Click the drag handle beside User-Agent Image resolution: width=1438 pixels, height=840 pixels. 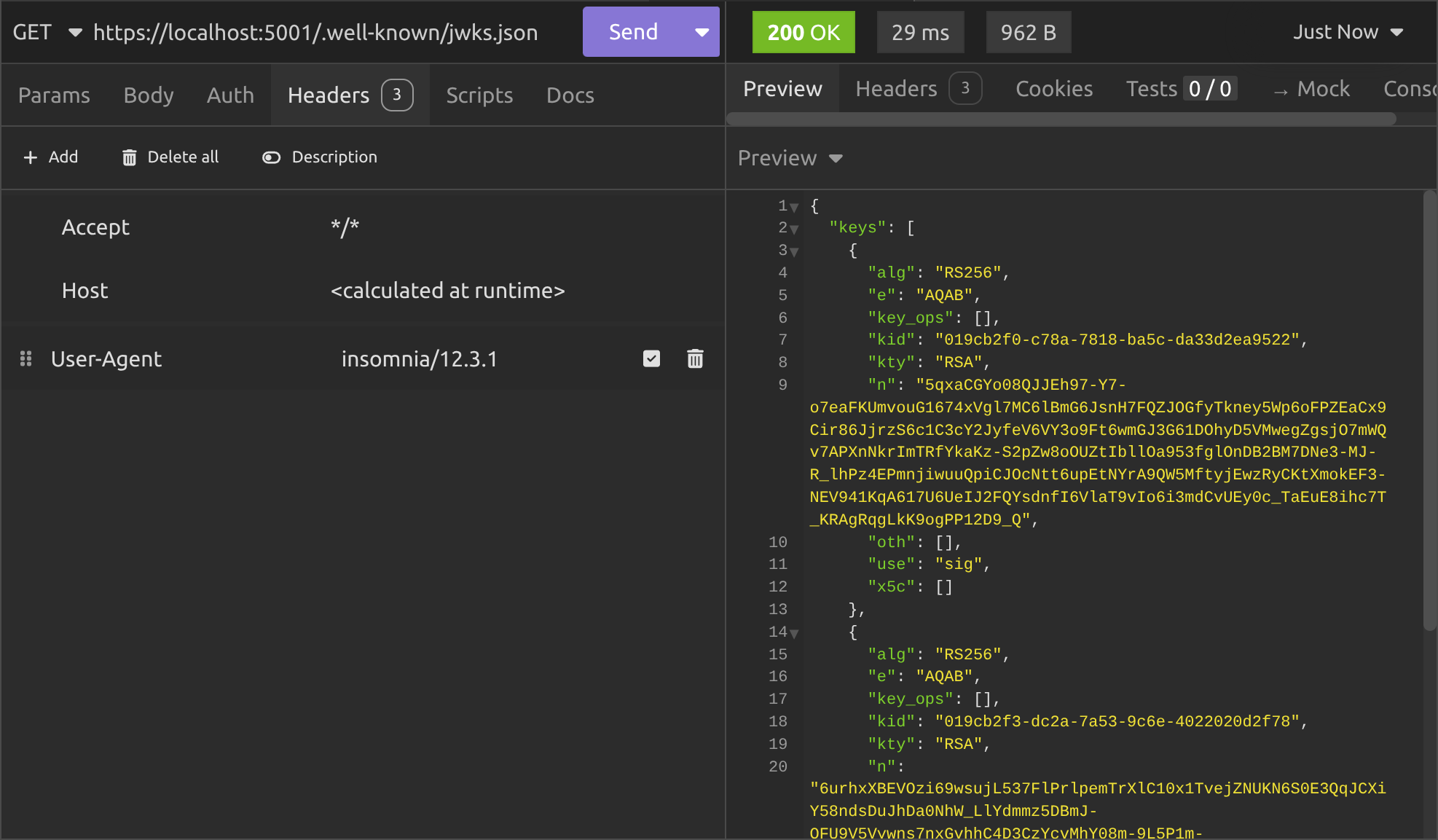26,358
